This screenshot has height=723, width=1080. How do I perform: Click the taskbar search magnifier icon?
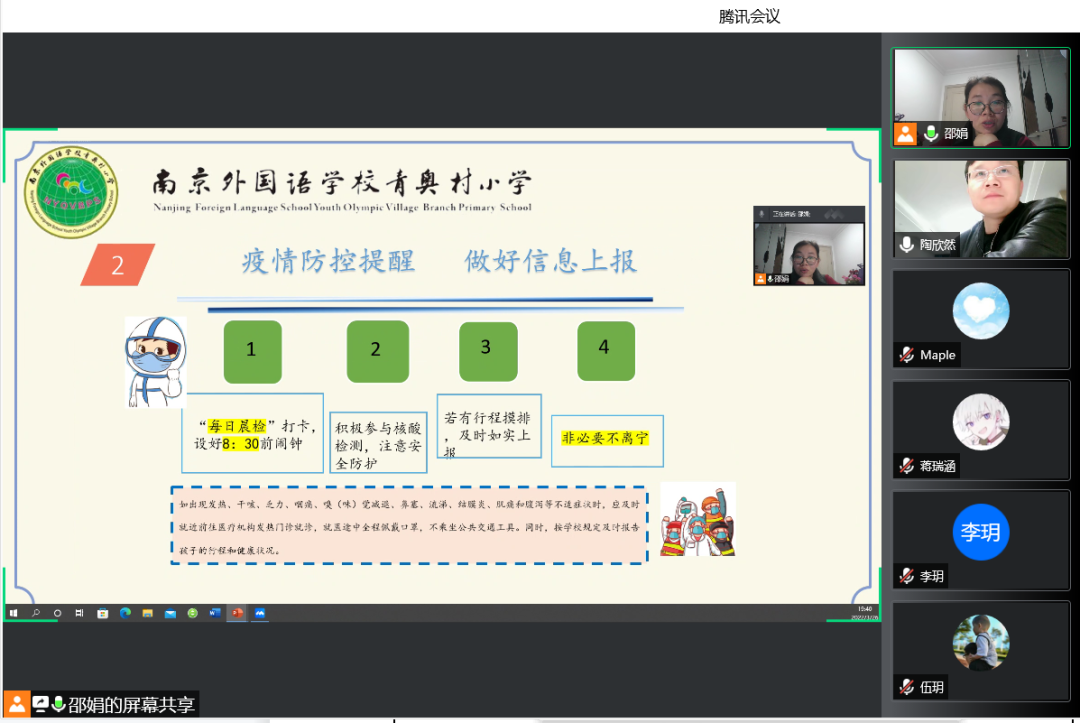point(36,613)
